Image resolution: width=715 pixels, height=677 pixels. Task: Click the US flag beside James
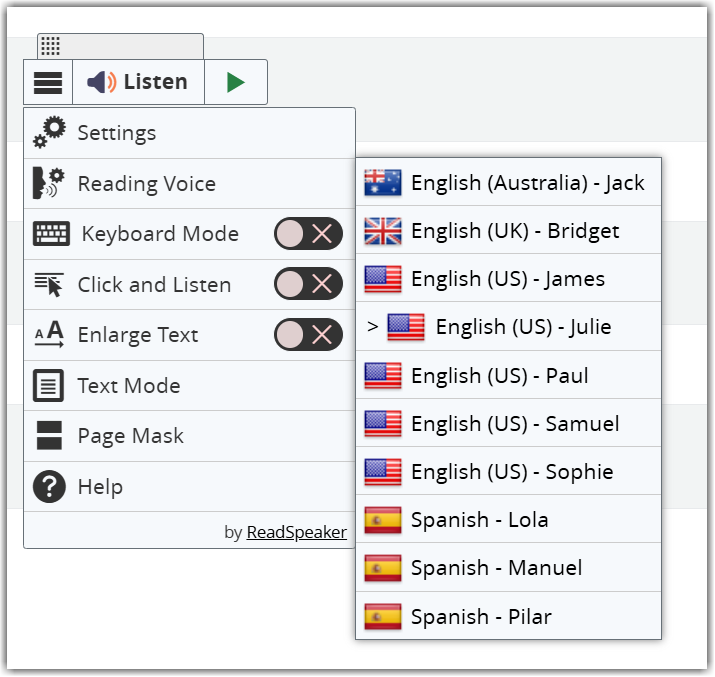click(383, 279)
